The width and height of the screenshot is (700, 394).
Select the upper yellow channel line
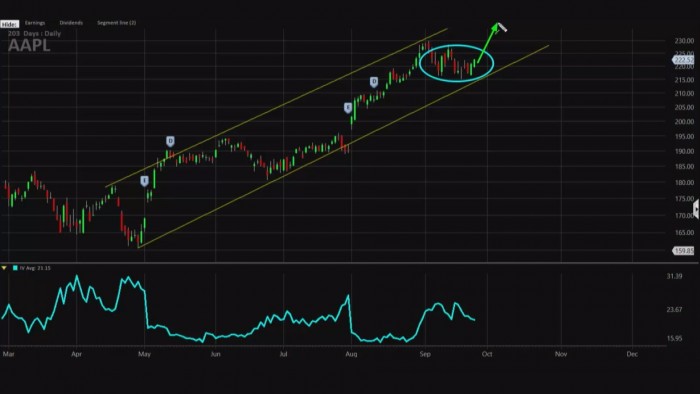(277, 108)
